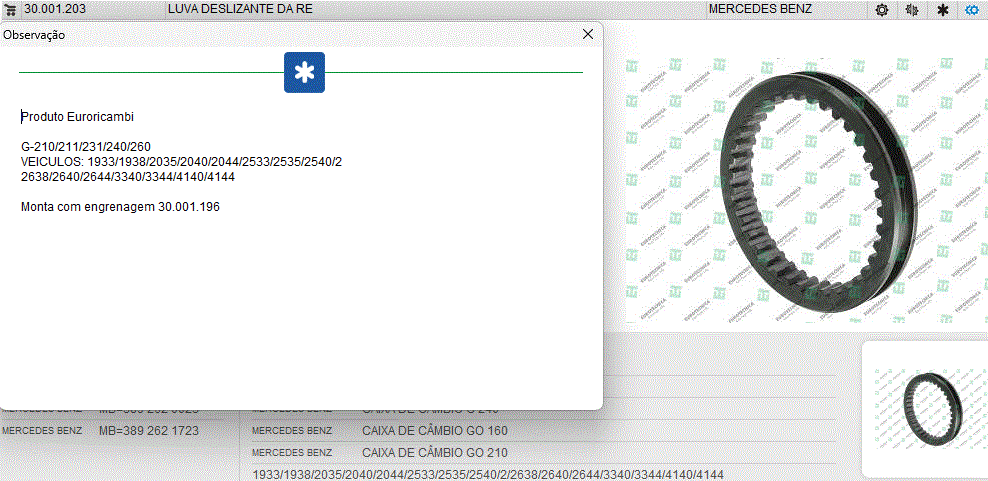The image size is (988, 481).
Task: Click the black gear icon in header
Action: click(881, 10)
